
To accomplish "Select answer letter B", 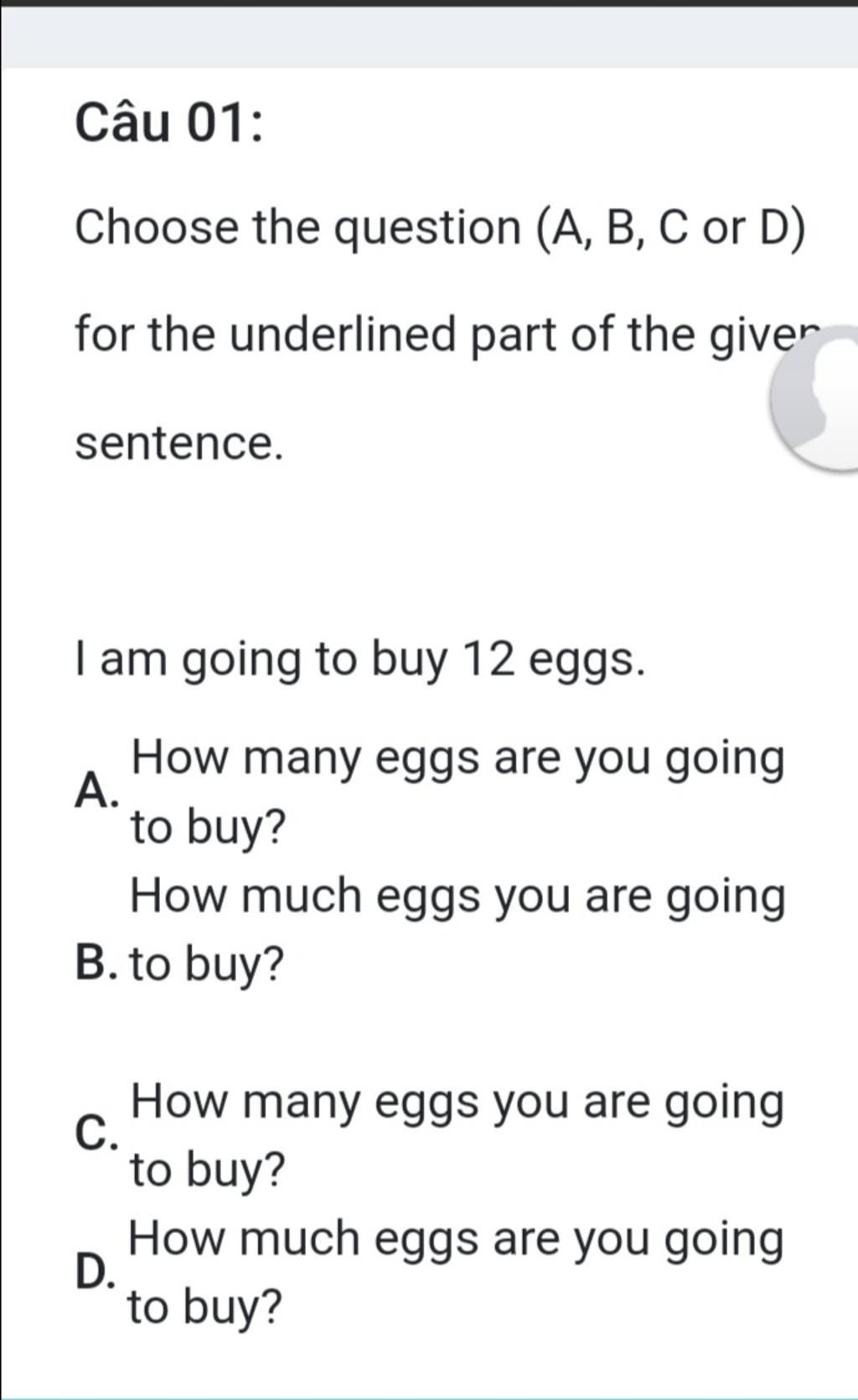I will (x=95, y=963).
